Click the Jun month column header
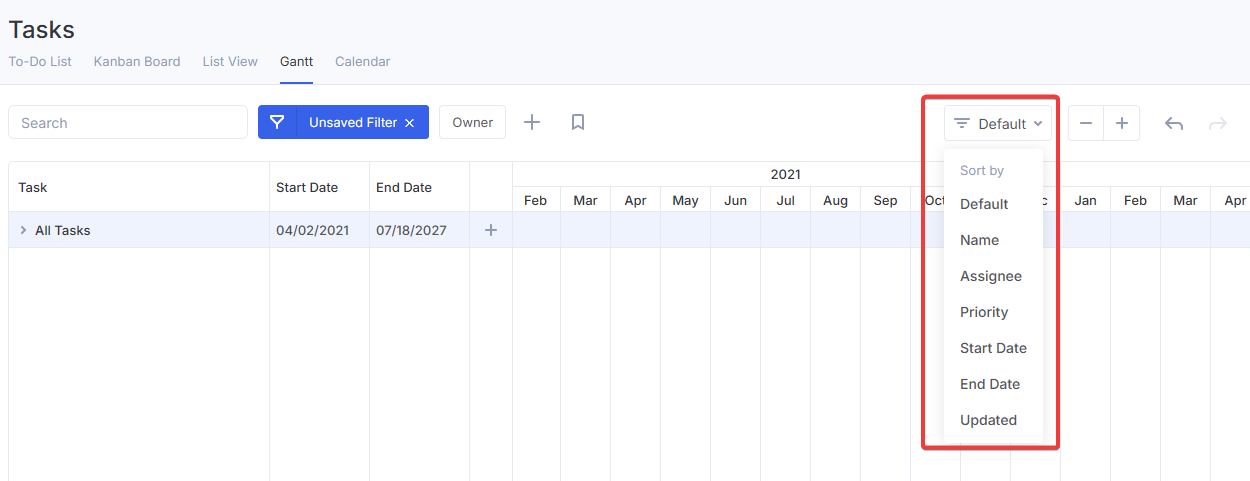Image resolution: width=1250 pixels, height=481 pixels. coord(736,200)
